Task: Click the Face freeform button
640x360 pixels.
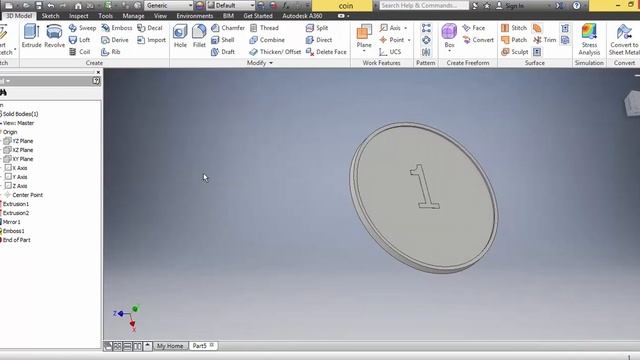Action: pos(474,28)
